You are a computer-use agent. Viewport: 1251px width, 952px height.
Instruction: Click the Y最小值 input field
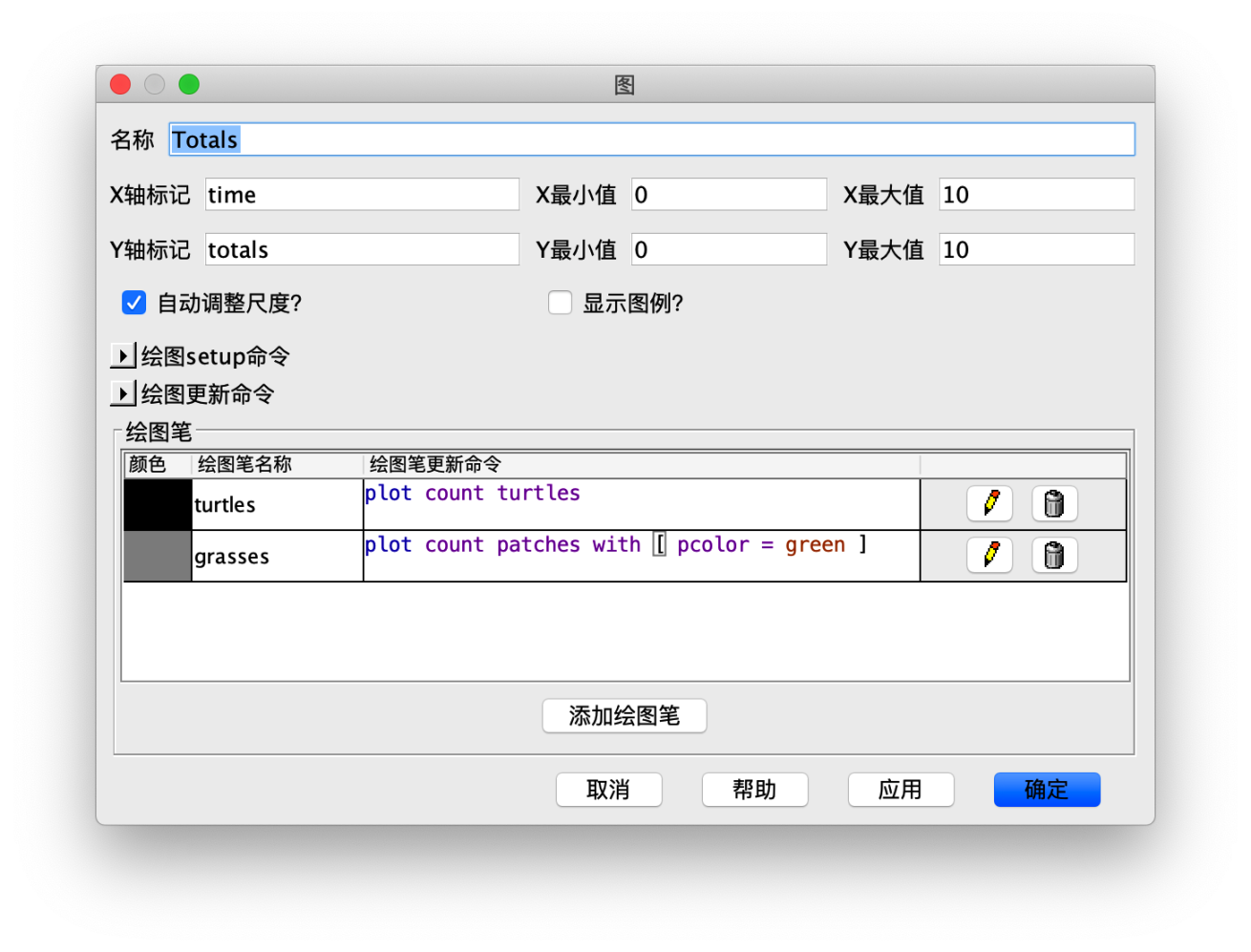click(730, 249)
